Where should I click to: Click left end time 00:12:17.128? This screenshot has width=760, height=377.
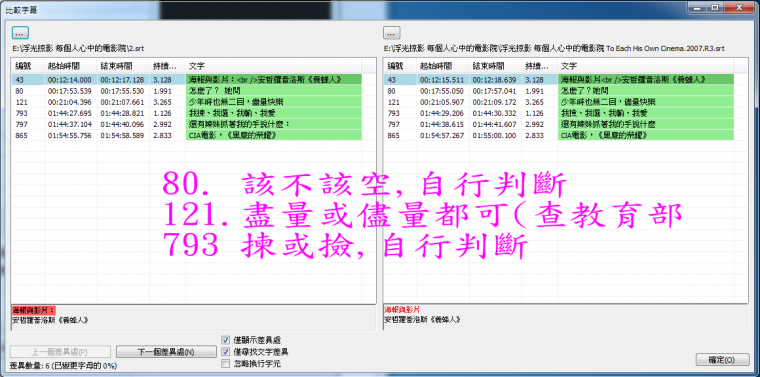(x=122, y=79)
